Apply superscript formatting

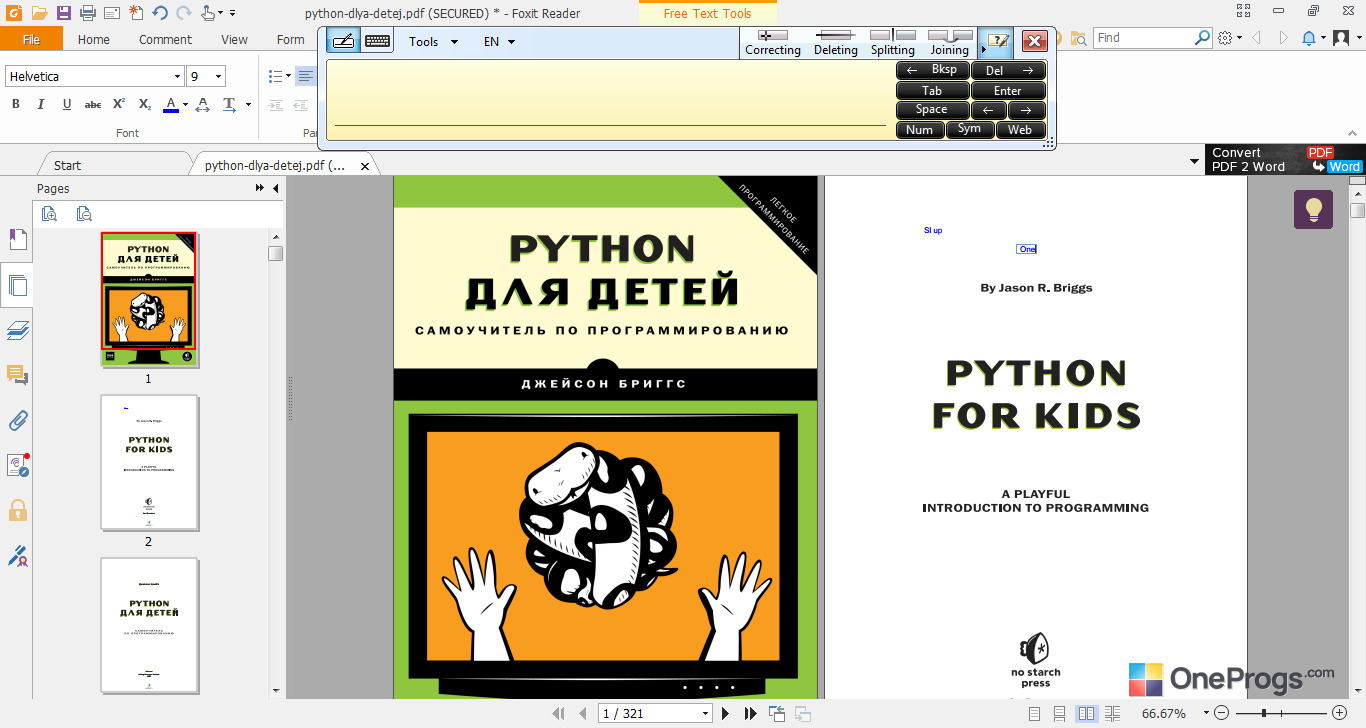point(119,104)
